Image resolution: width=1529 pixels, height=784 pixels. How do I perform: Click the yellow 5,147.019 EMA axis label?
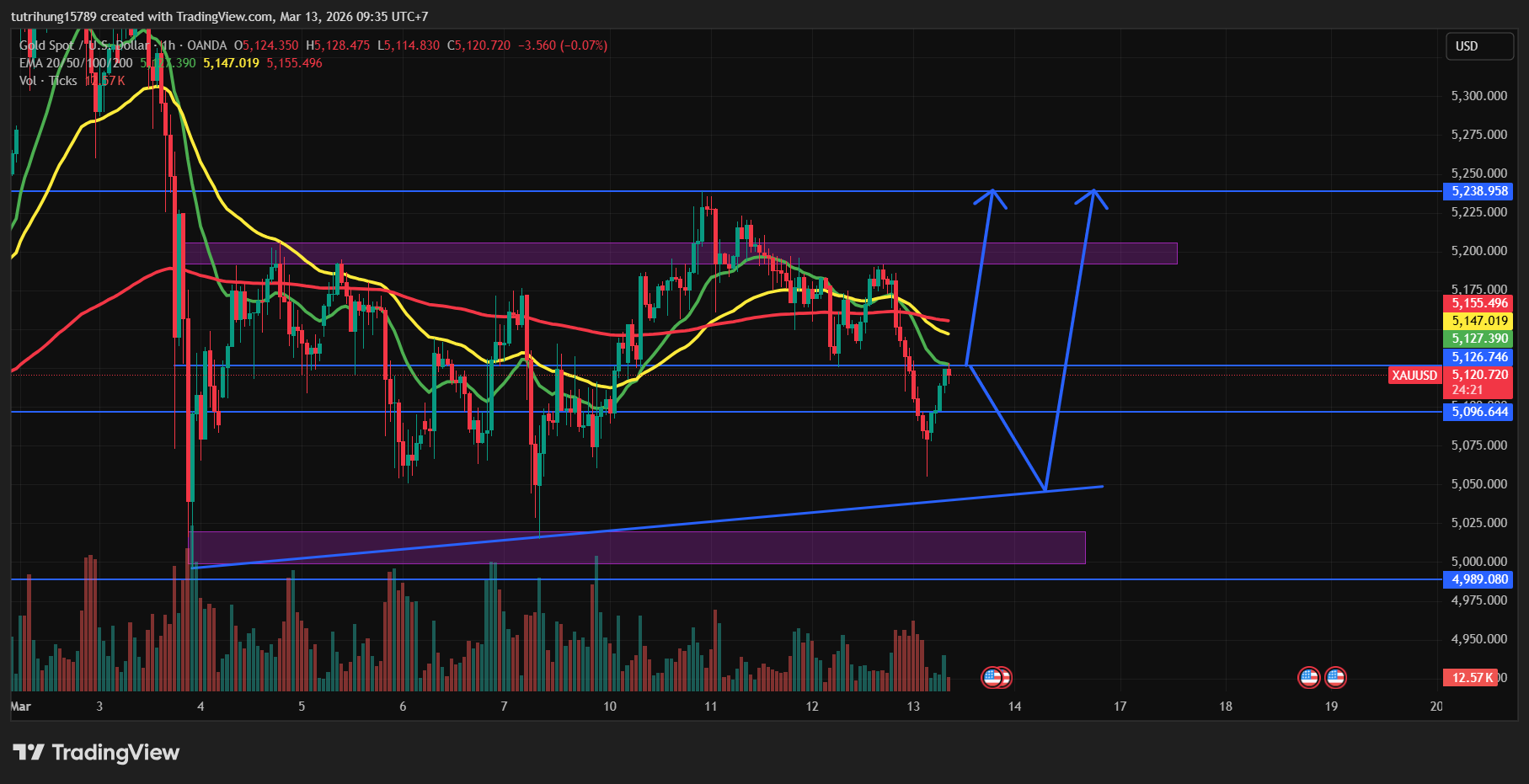tap(1479, 321)
